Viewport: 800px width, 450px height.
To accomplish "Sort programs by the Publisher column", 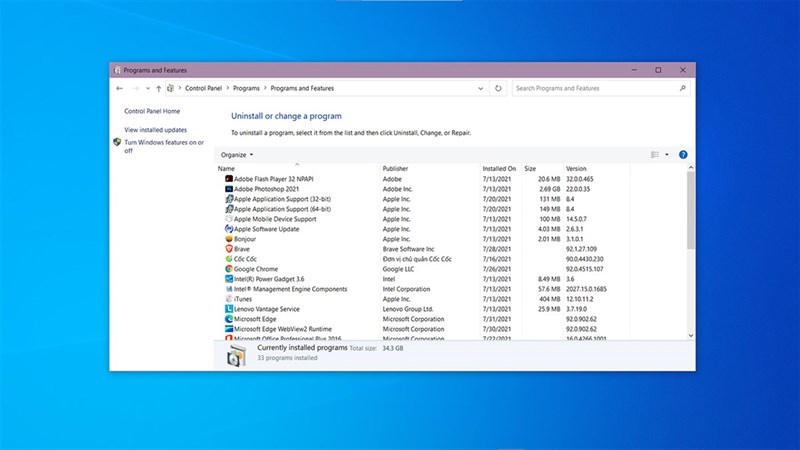I will click(x=396, y=168).
